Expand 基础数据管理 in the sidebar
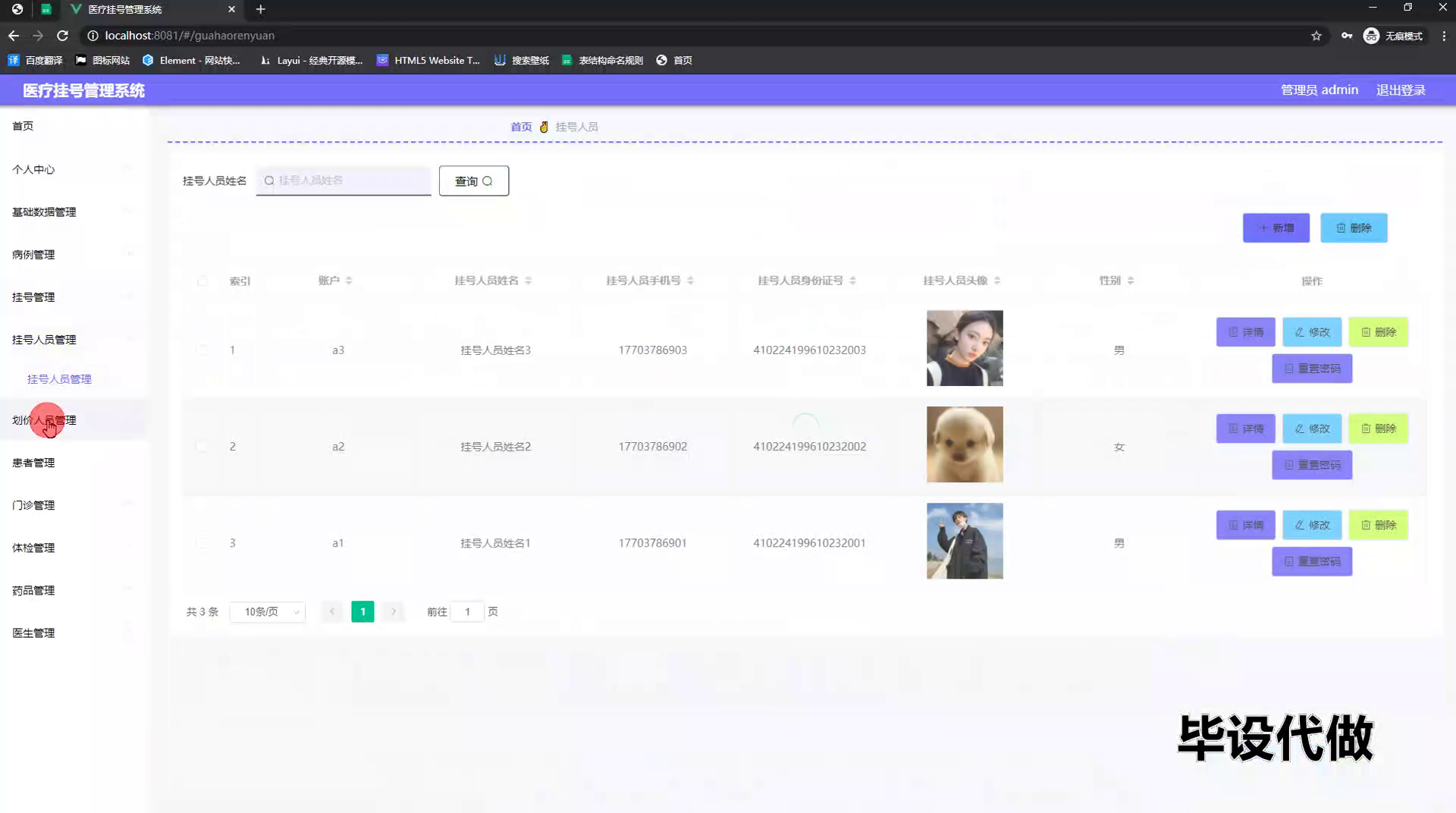 tap(74, 212)
